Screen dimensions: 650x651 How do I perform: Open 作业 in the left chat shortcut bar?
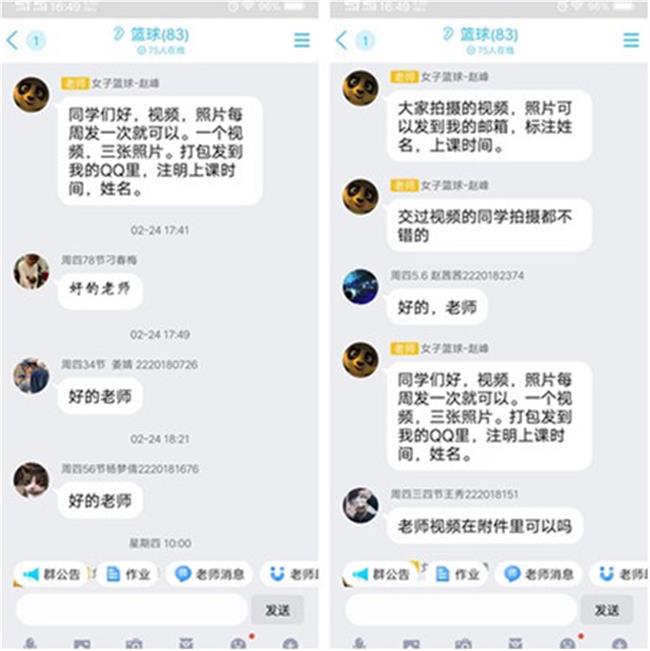coord(128,574)
